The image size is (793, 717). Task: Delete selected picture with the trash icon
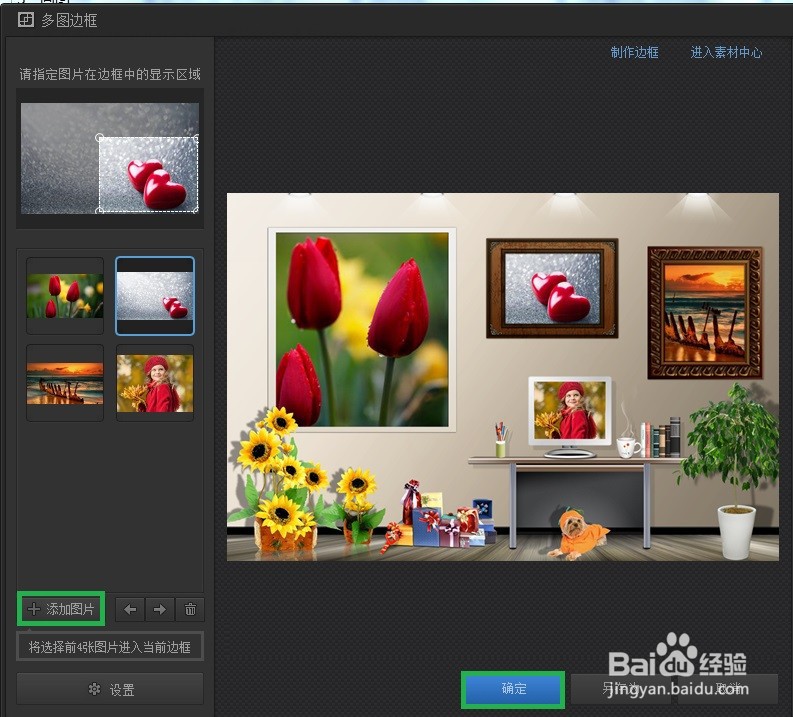coord(190,609)
